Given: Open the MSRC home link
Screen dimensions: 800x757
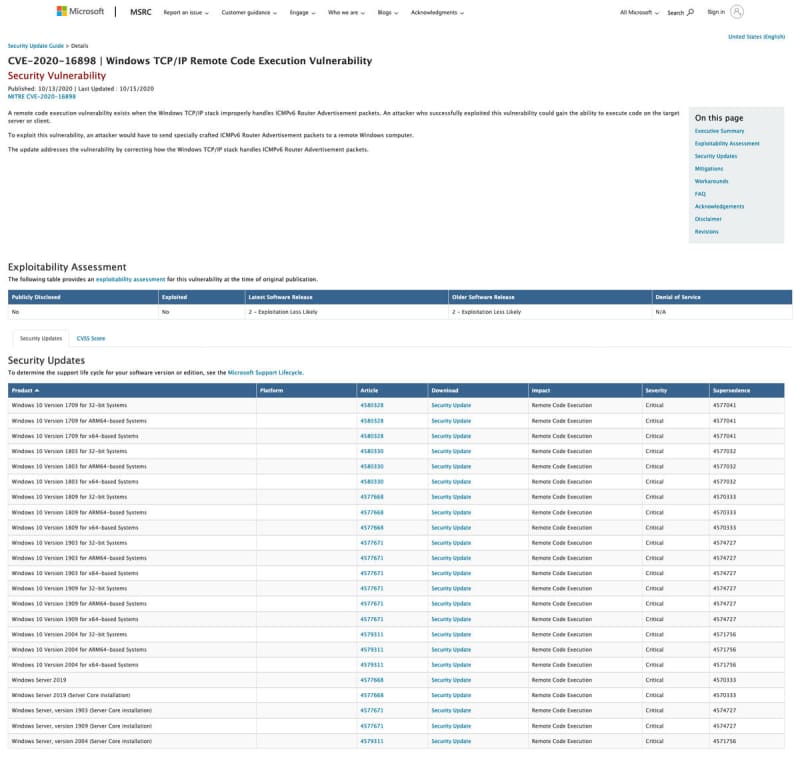Looking at the screenshot, I should 141,13.
